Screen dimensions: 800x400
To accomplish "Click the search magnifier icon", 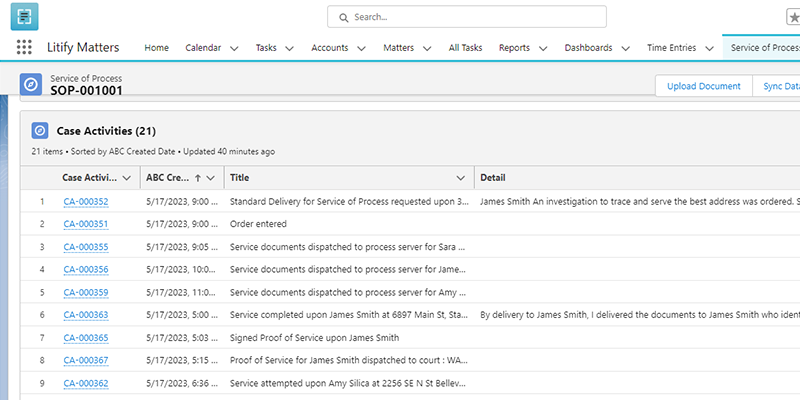I will pyautogui.click(x=343, y=17).
